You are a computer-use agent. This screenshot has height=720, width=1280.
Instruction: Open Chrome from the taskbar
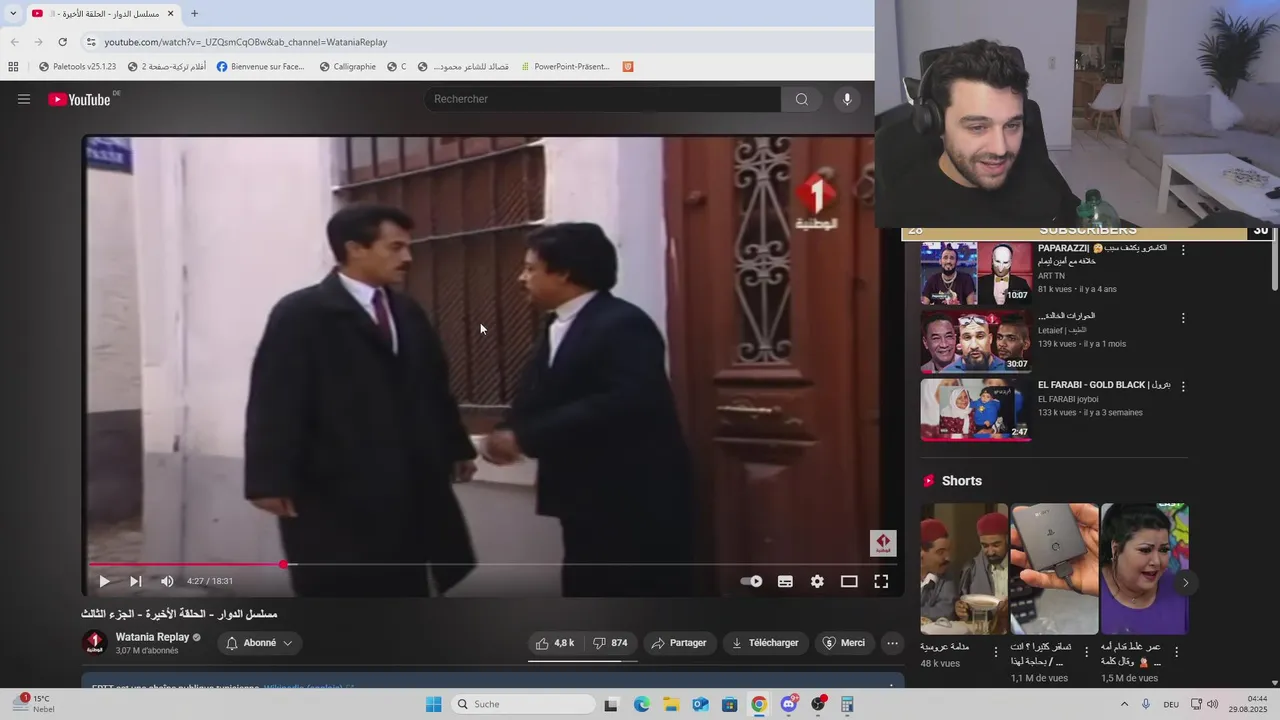pyautogui.click(x=759, y=704)
